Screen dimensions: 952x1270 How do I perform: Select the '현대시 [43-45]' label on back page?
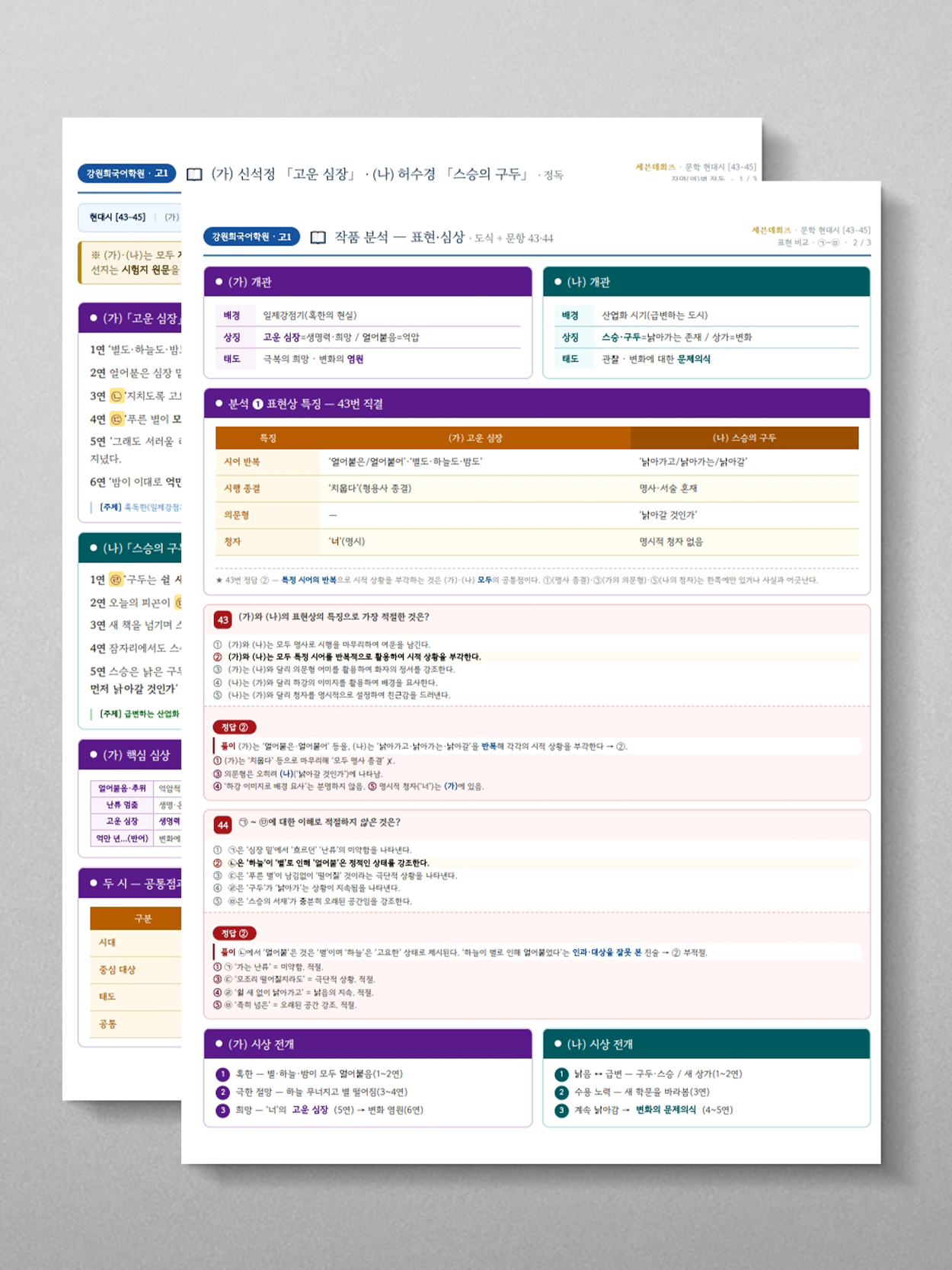coord(117,217)
